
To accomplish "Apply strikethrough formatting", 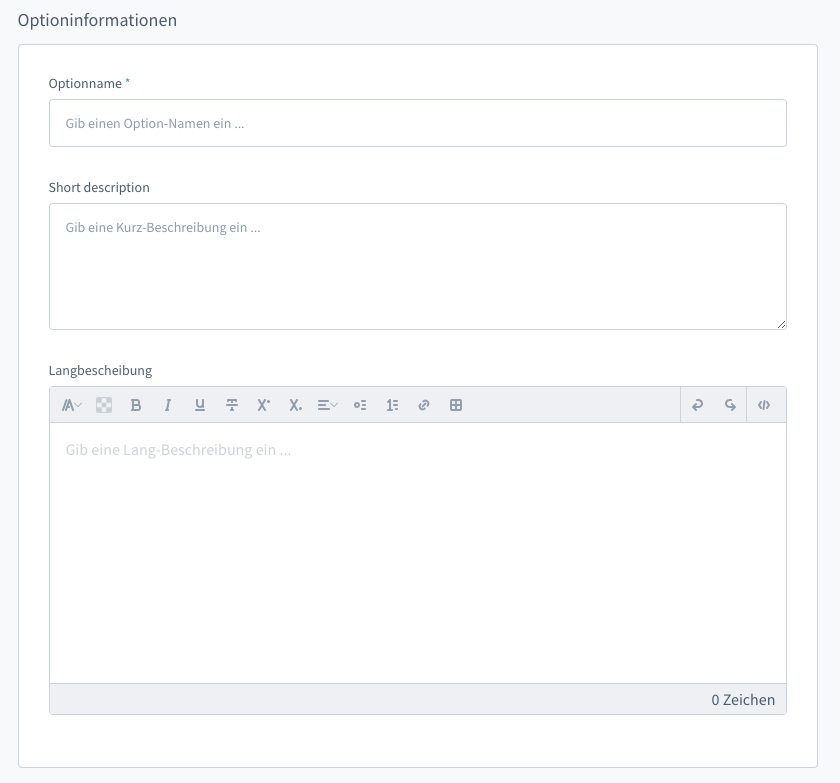I will (x=232, y=405).
